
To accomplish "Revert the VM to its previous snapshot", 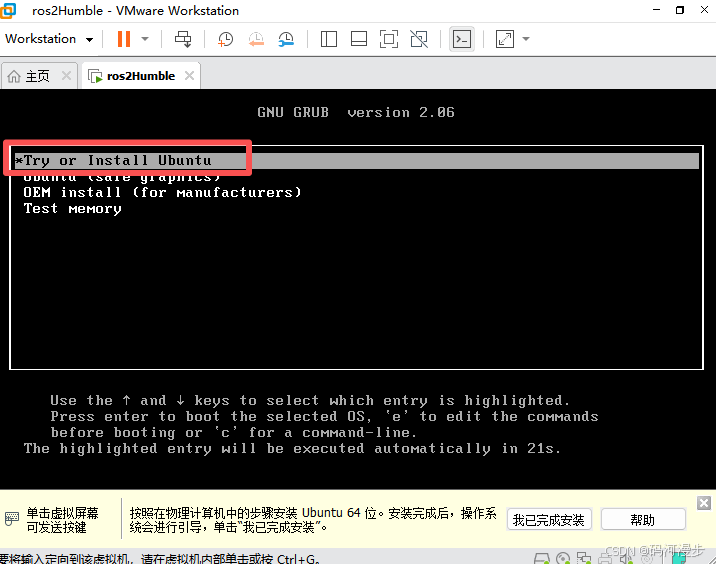I will 256,39.
